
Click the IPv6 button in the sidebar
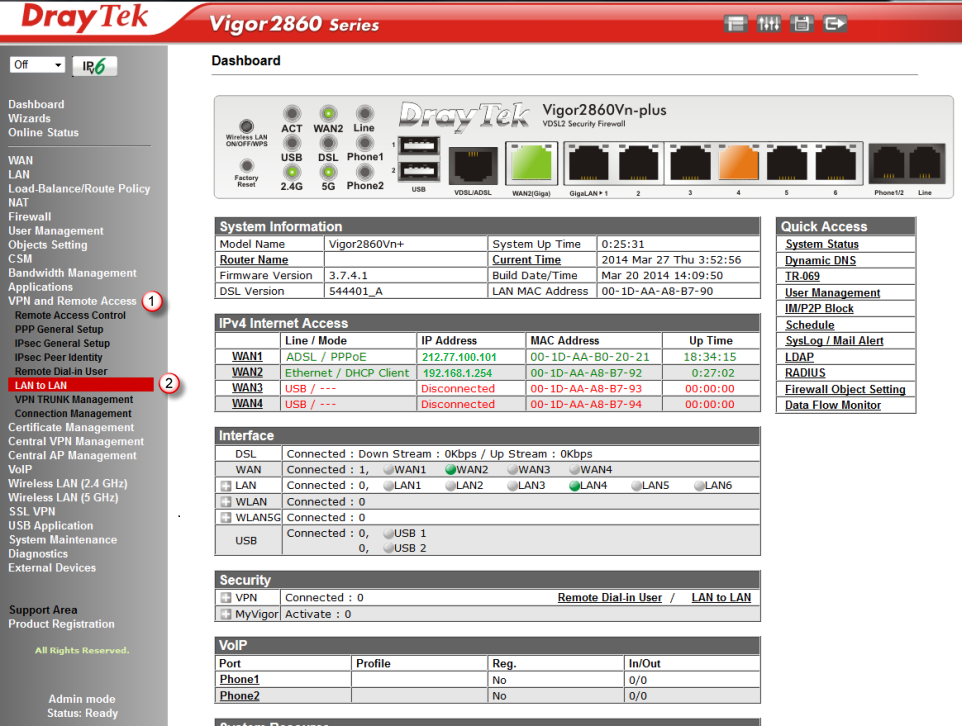[x=94, y=66]
